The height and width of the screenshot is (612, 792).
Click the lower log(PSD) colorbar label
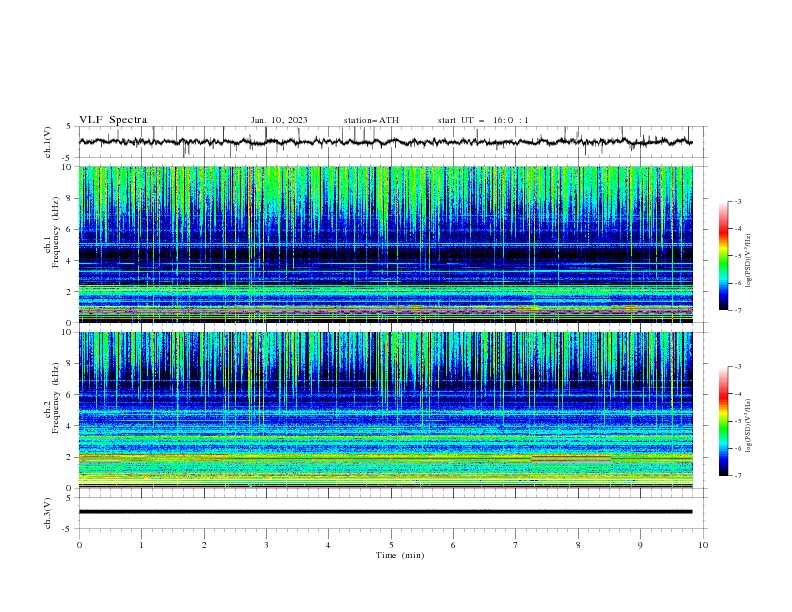749,425
